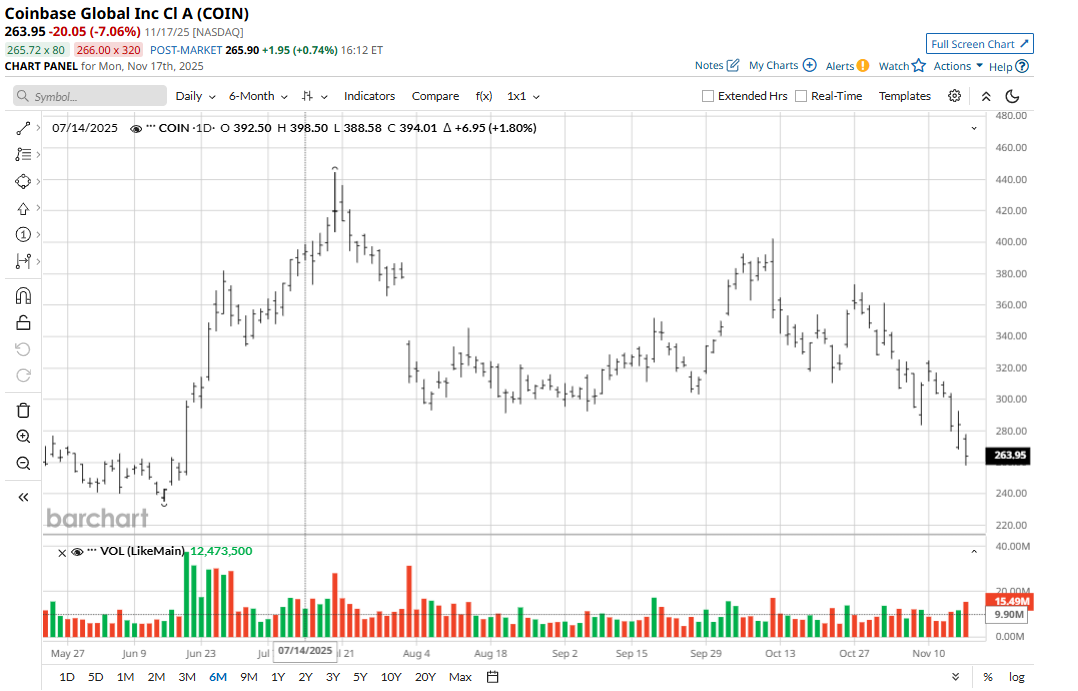Image resolution: width=1078 pixels, height=691 pixels.
Task: Switch to dark mode moon icon
Action: tap(1012, 96)
